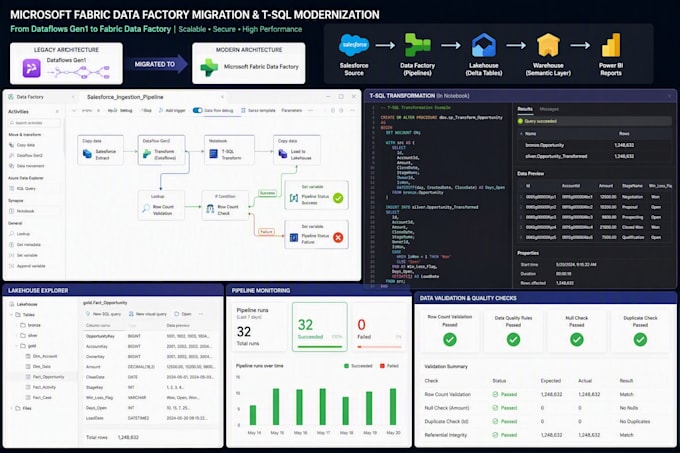Click Dataflow Gen2 in Activities pane
Viewport: 680px width, 453px height.
pos(26,155)
